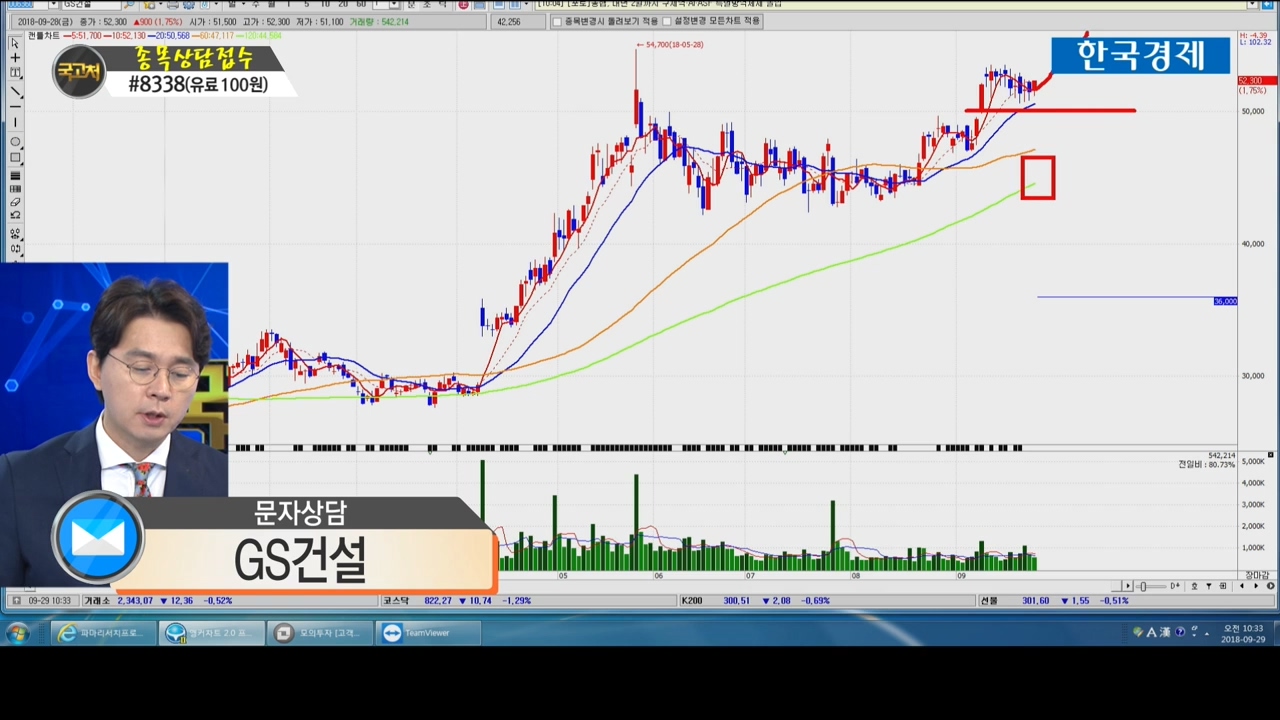Viewport: 1280px width, 720px height.
Task: Check the 설정변경 모든차트 적용 box
Action: tap(667, 21)
